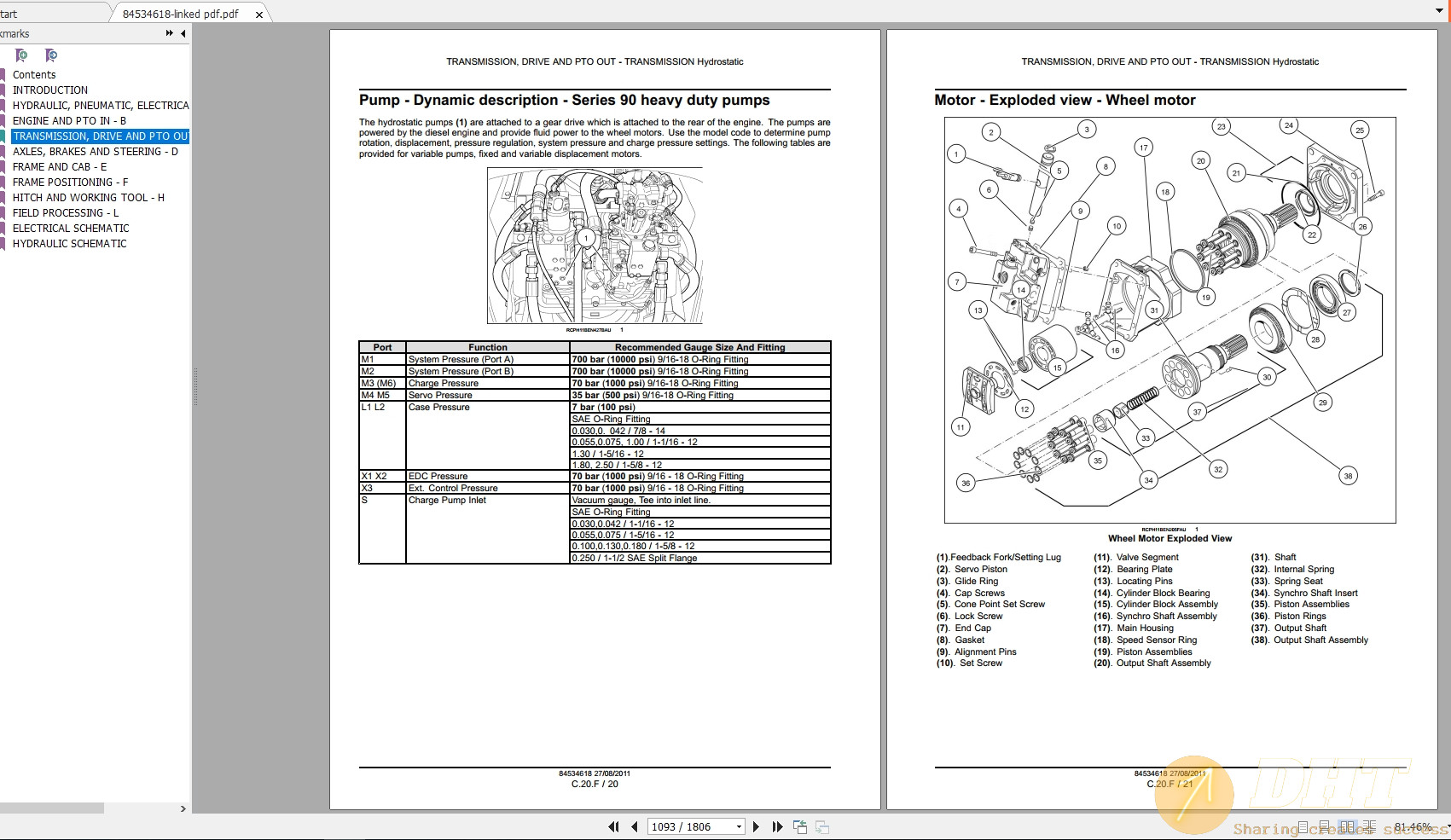Screen dimensions: 1451x840
Task: Go to the last page
Action: [776, 826]
